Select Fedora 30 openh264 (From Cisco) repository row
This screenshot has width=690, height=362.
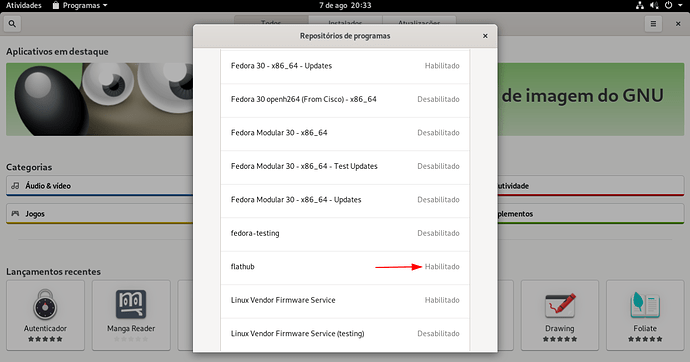(345, 99)
